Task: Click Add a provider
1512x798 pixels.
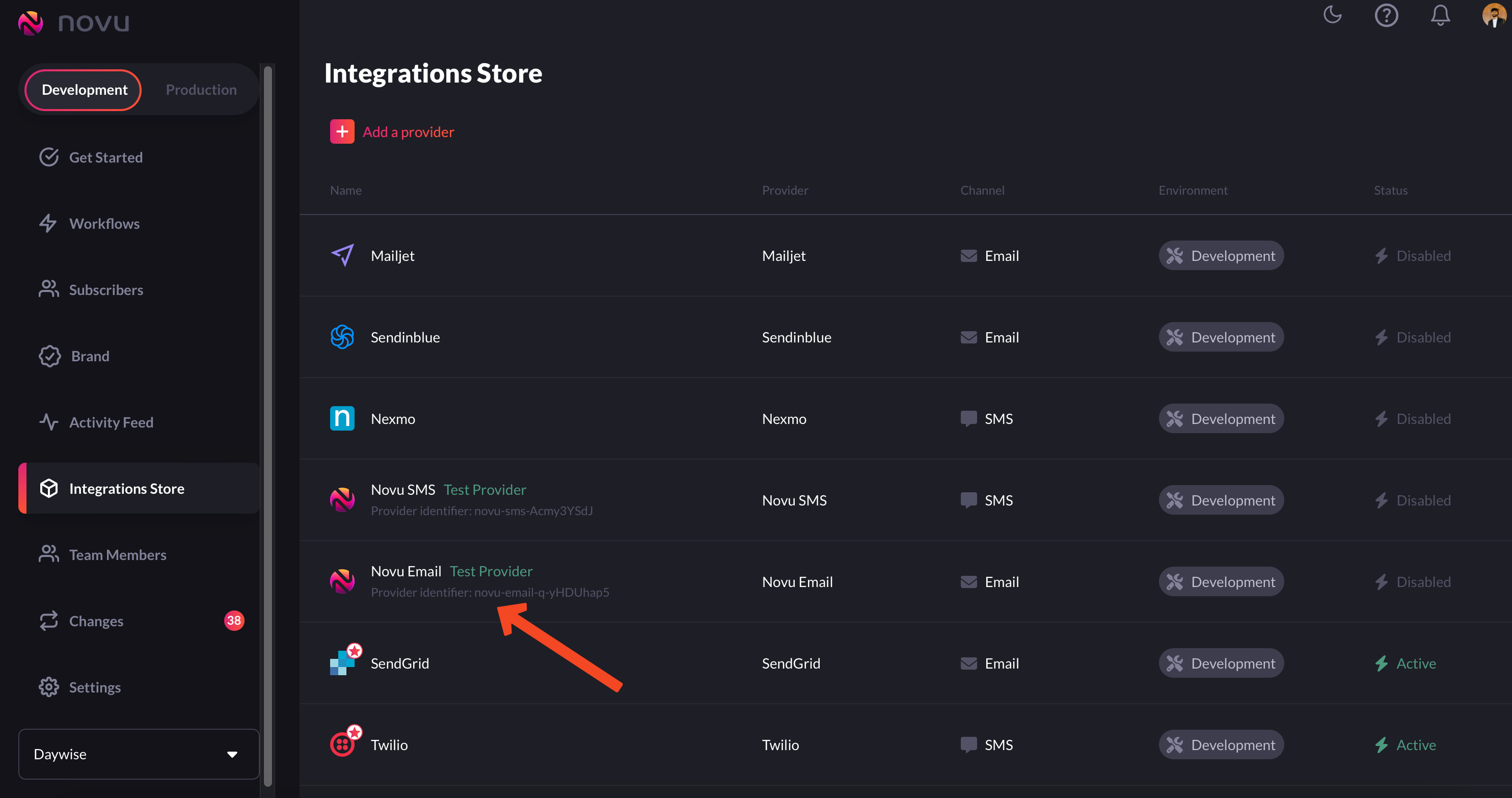Action: click(392, 131)
